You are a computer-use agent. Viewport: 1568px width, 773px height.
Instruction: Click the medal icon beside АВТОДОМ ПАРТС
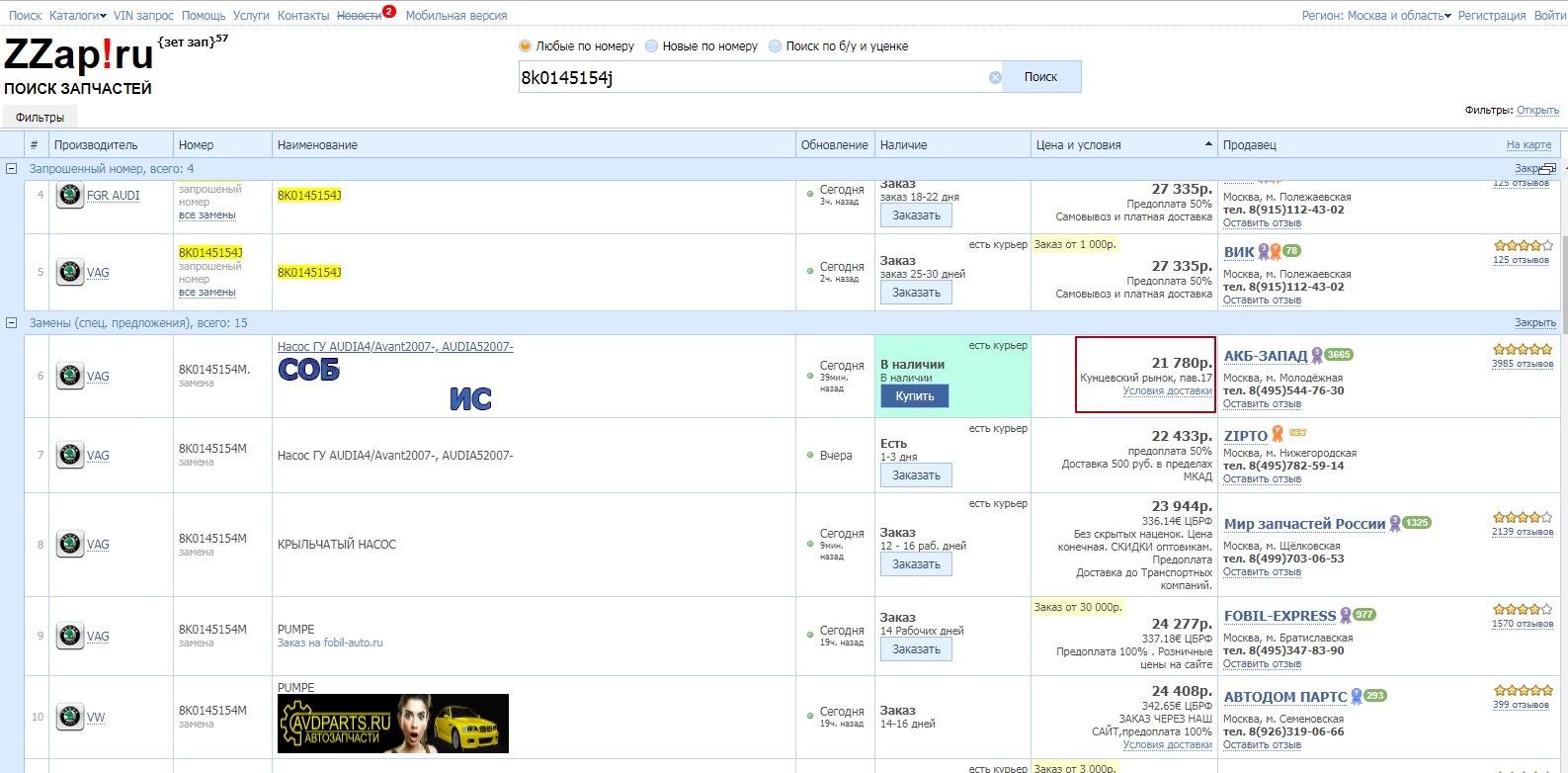click(x=1357, y=697)
